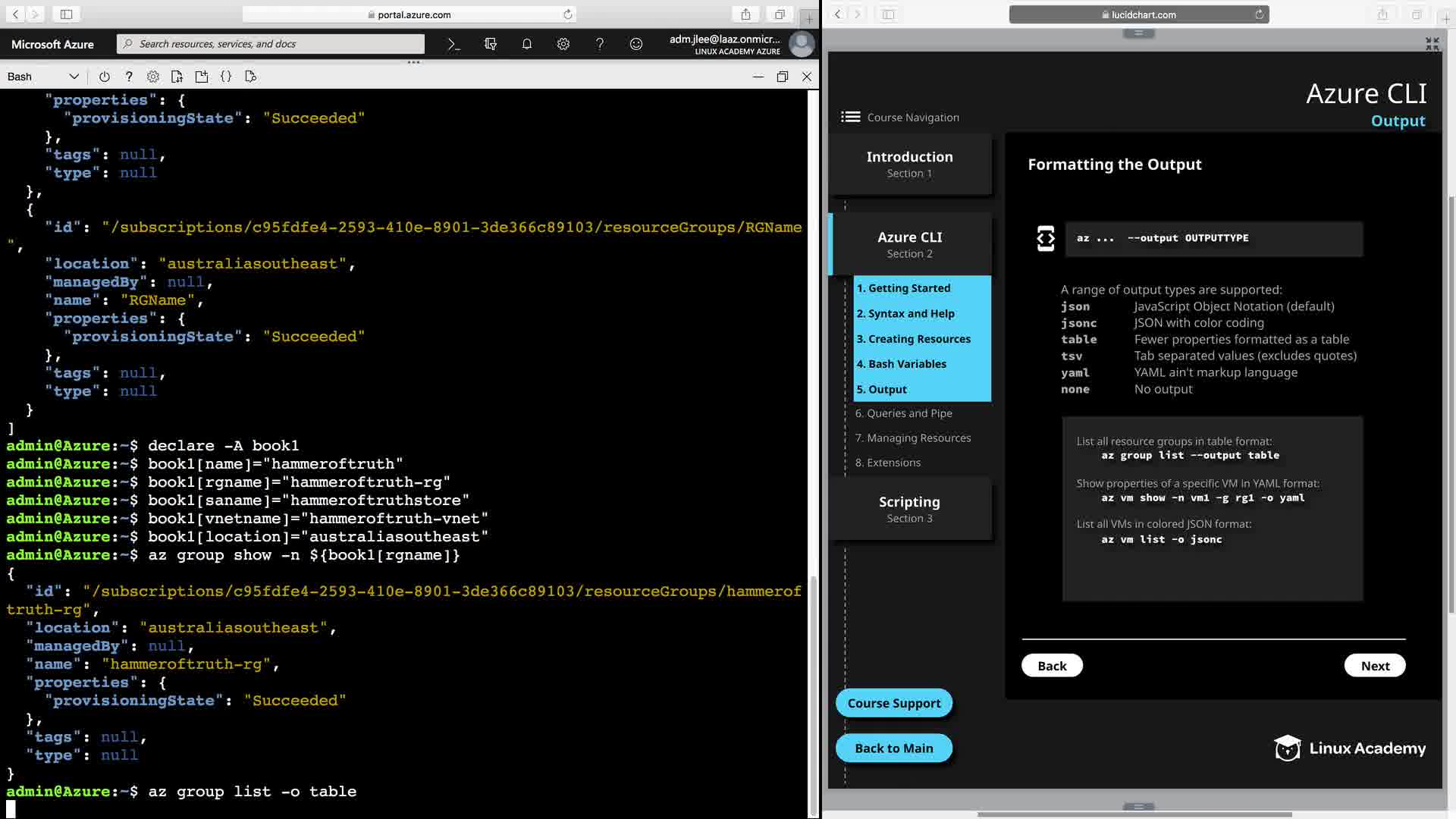1456x819 pixels.
Task: Select the Queries and Pipe lesson
Action: (903, 413)
